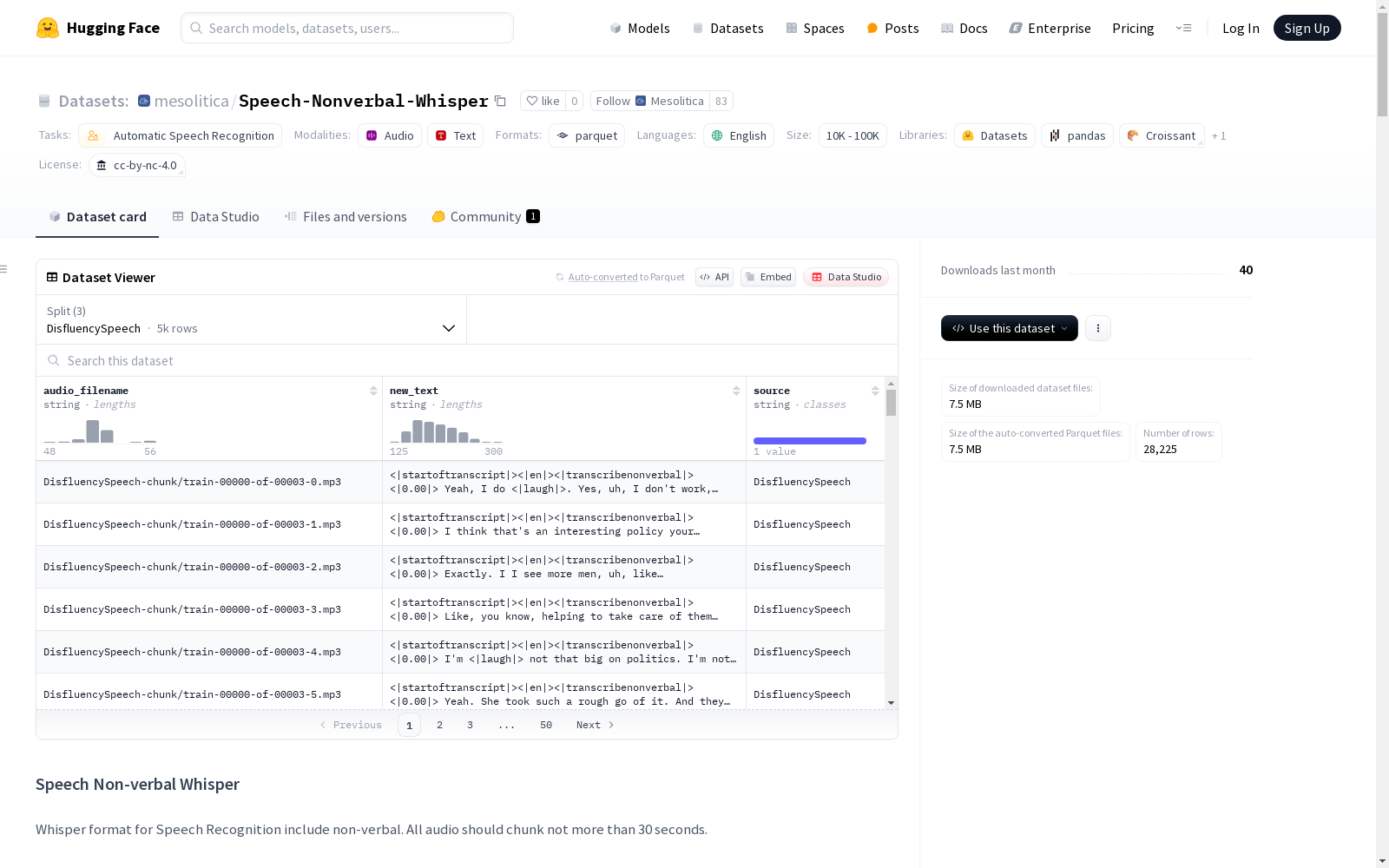Sort the source column

[875, 391]
